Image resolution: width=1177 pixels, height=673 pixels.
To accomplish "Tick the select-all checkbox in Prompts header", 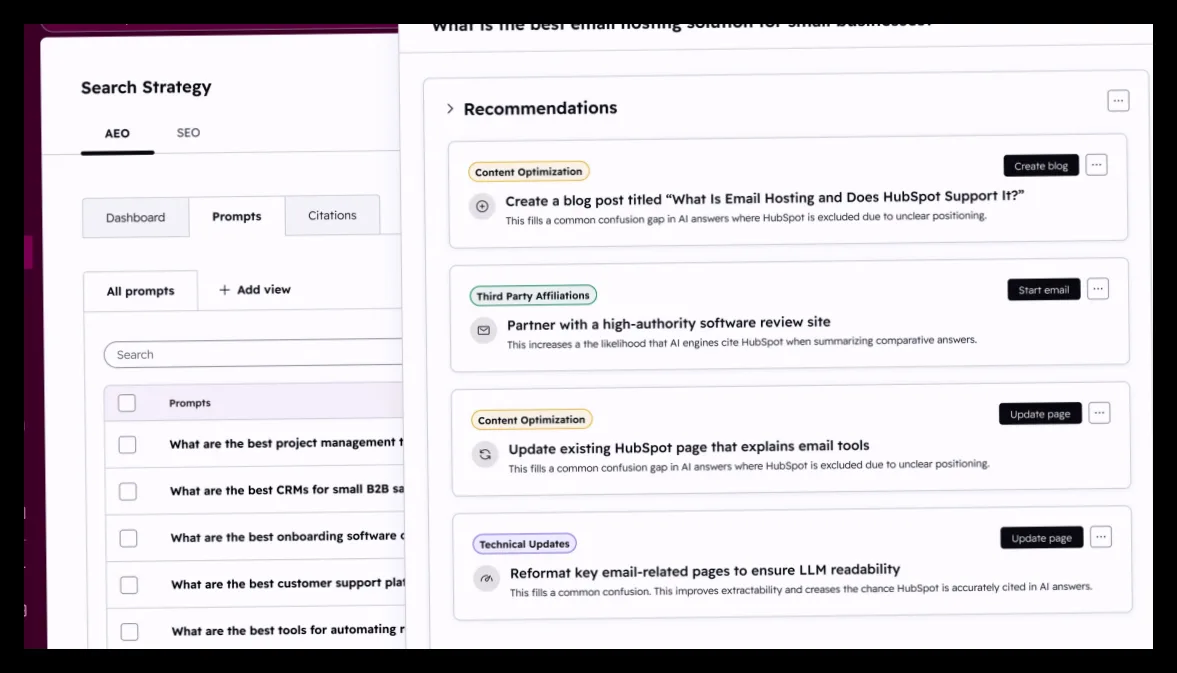I will click(127, 403).
